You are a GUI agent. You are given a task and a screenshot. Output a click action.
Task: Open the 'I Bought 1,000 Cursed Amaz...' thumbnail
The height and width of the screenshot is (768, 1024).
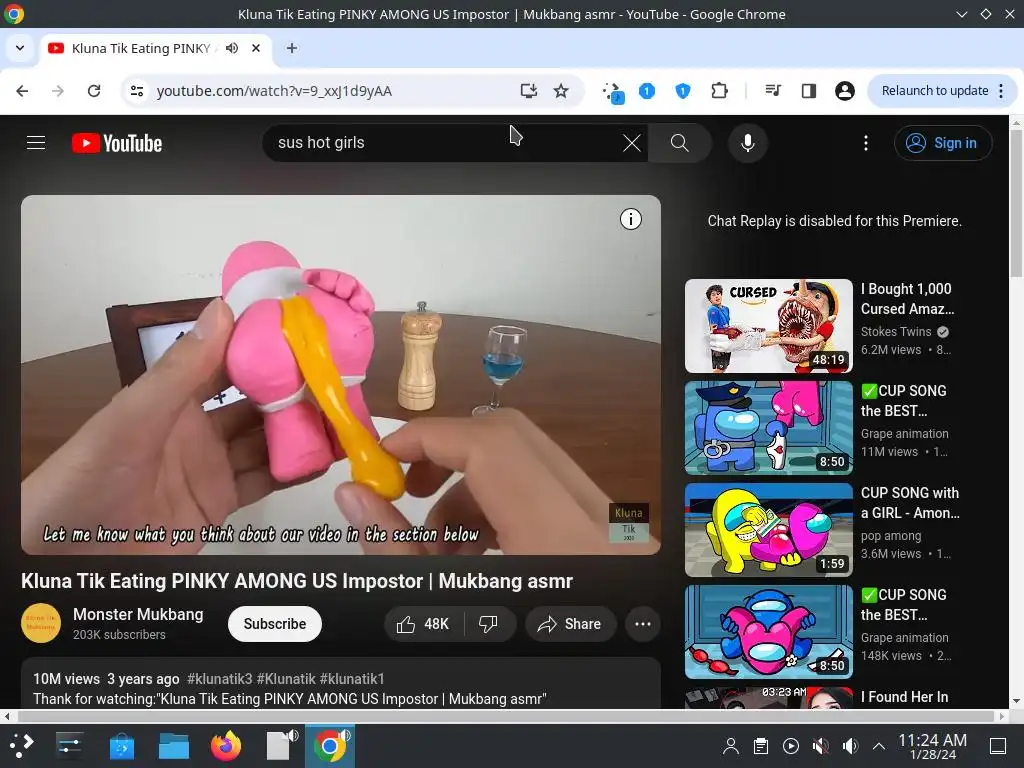pyautogui.click(x=769, y=326)
